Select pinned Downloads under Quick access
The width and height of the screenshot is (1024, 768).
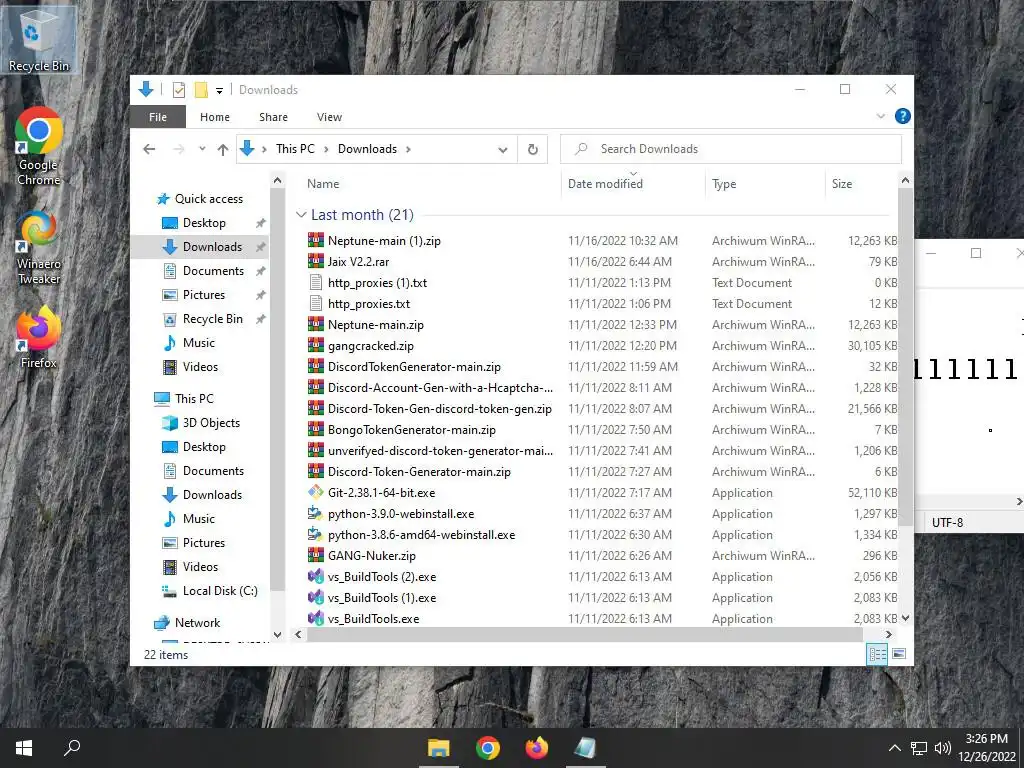pos(212,247)
